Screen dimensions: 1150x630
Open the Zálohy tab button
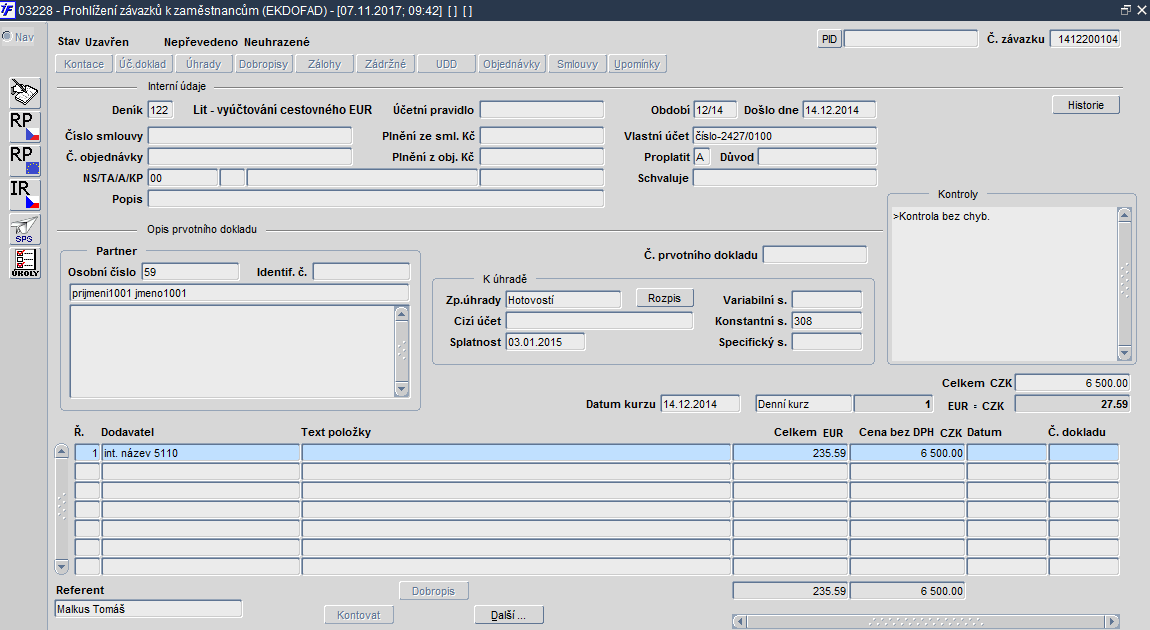point(324,64)
